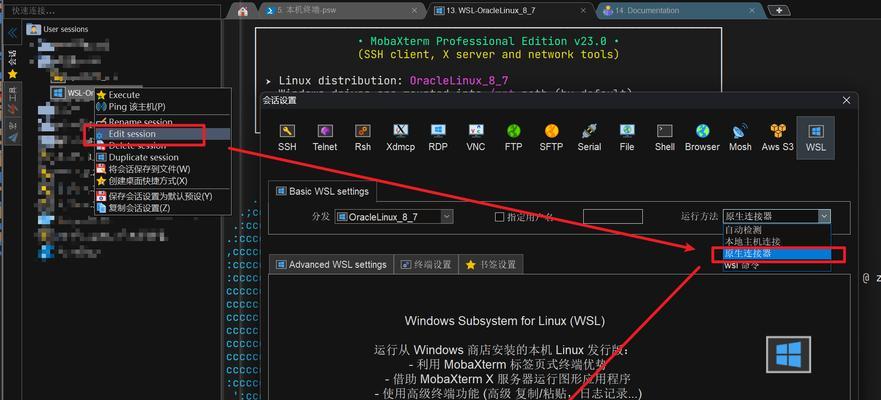Switch to 14. Documentation tab
This screenshot has width=881, height=400.
pos(681,10)
